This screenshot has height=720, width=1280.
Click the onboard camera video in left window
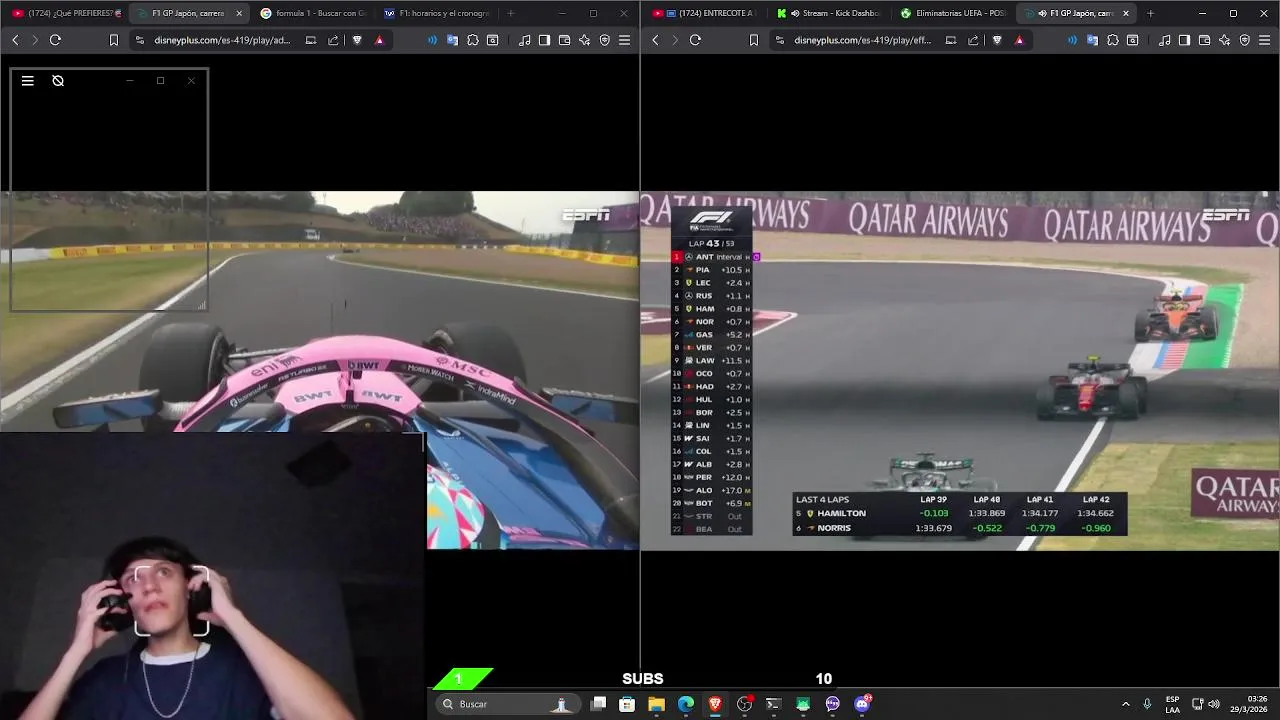[x=320, y=370]
